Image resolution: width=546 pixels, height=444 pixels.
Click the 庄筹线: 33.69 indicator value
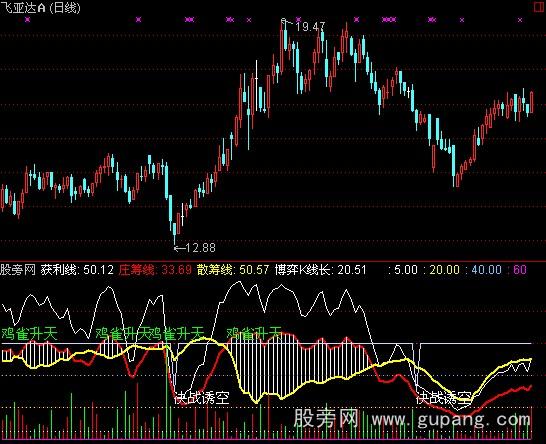click(x=155, y=270)
